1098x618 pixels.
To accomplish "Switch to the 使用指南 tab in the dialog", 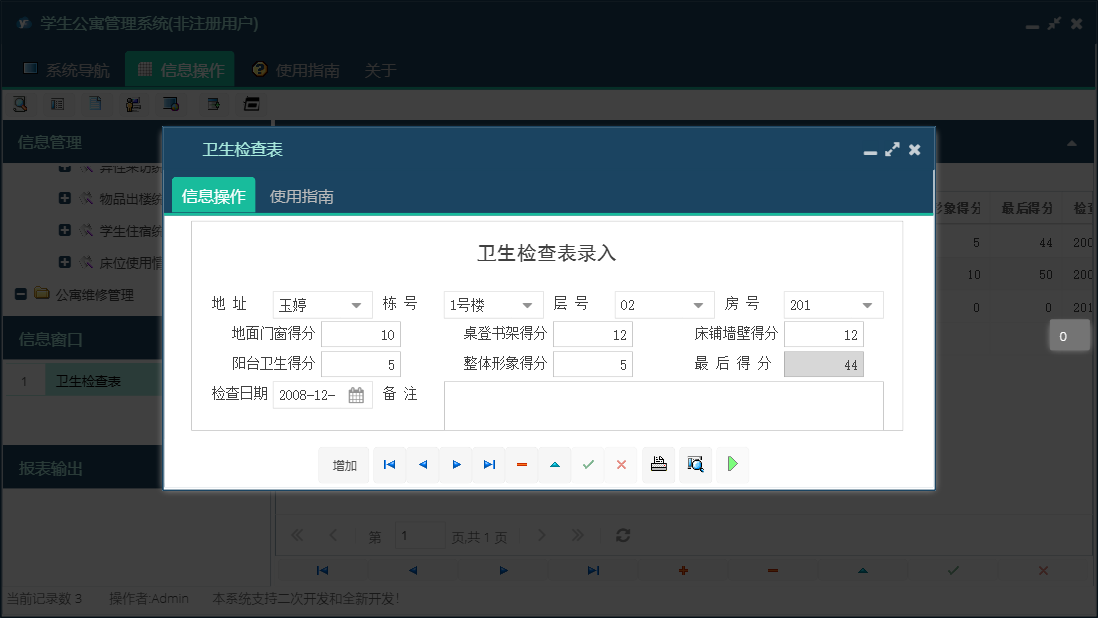I will click(302, 195).
